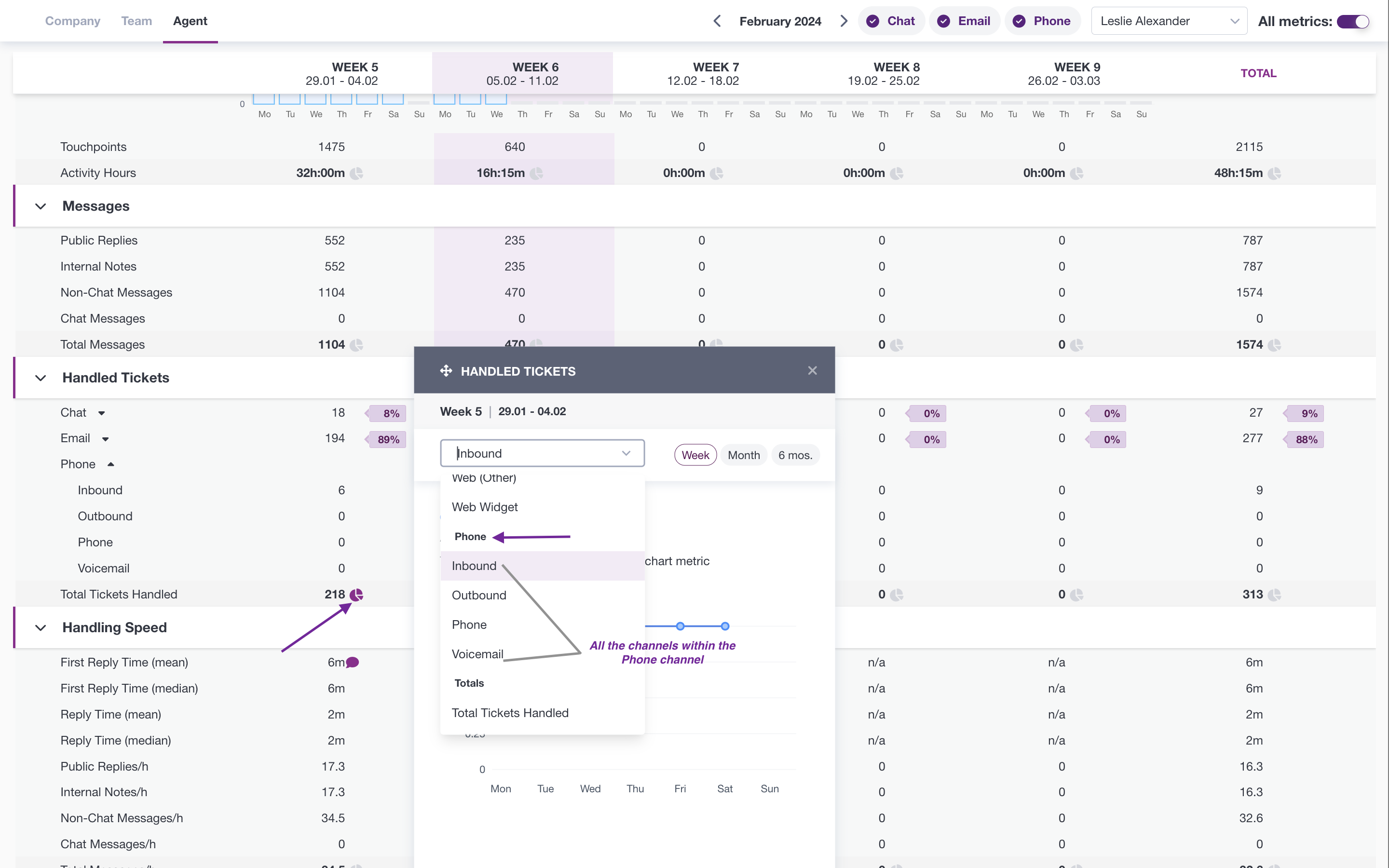Image resolution: width=1389 pixels, height=868 pixels.
Task: Open pie chart for Week 6 Activity Hours
Action: click(537, 174)
